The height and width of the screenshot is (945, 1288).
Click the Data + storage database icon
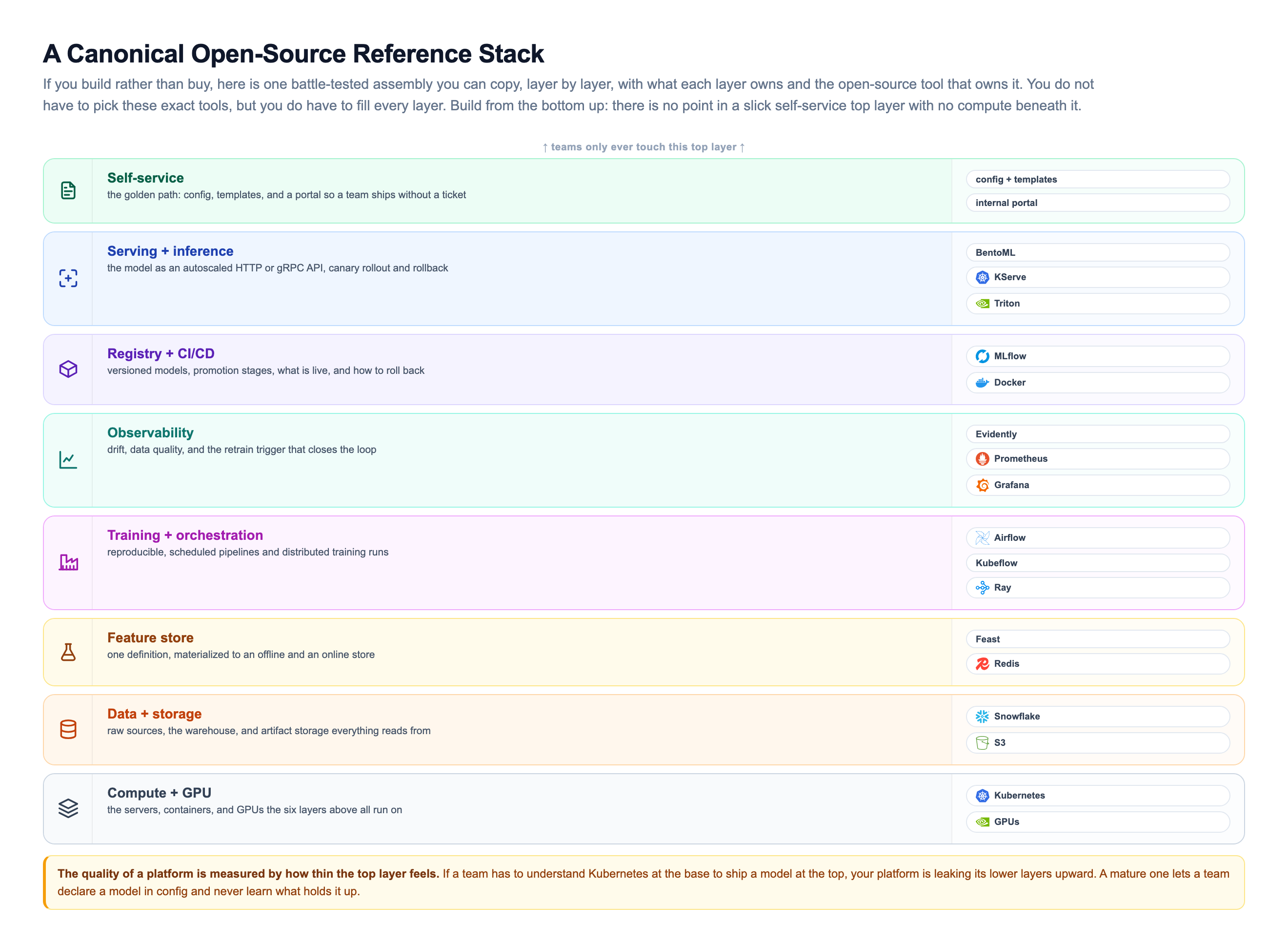[68, 729]
